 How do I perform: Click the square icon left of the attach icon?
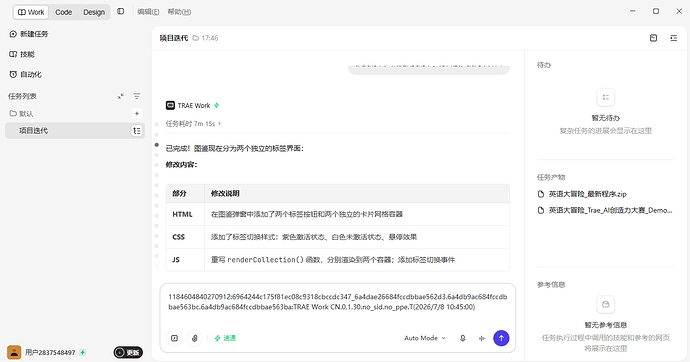click(175, 338)
